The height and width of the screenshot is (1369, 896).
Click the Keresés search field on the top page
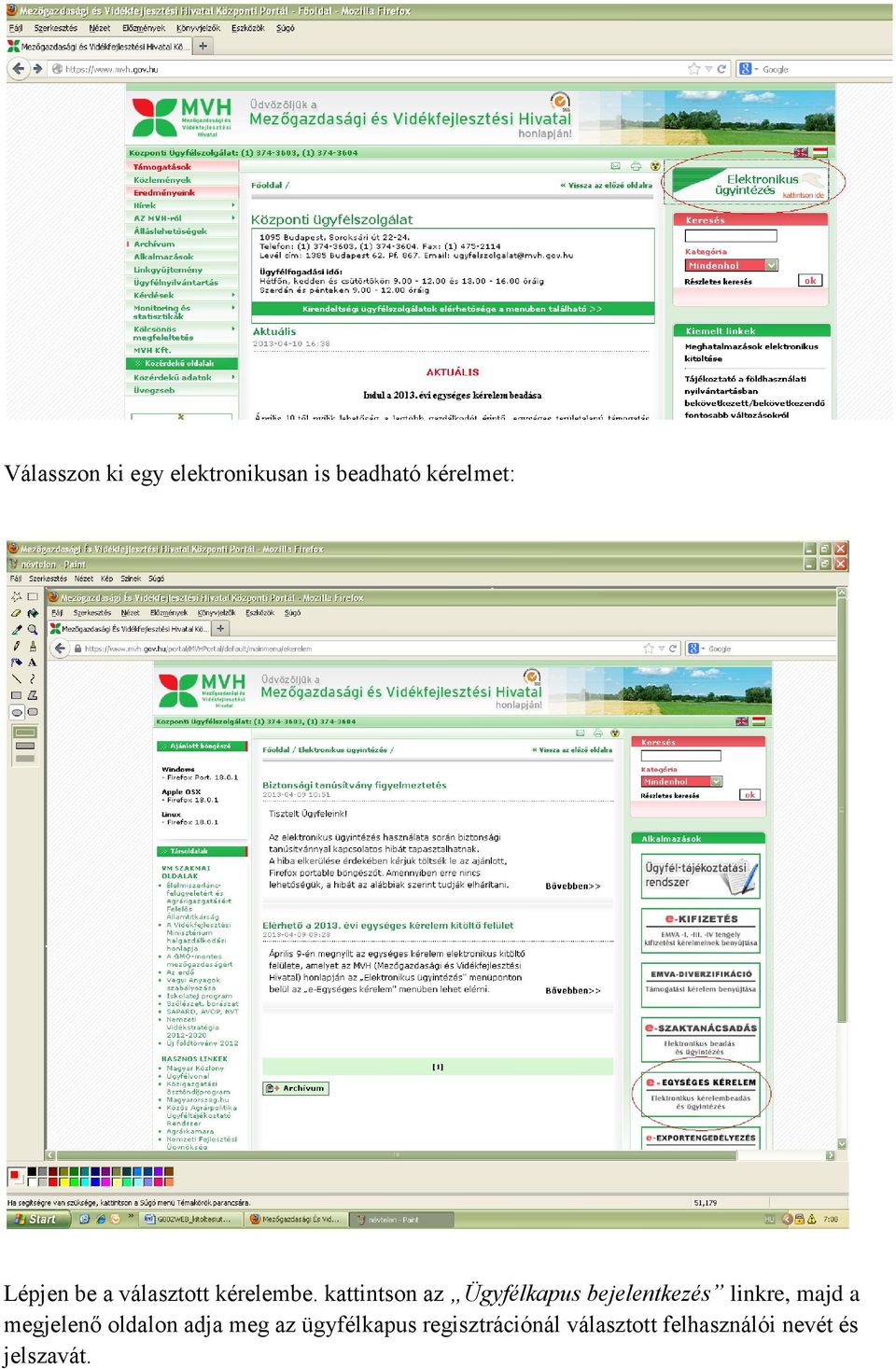coord(731,236)
